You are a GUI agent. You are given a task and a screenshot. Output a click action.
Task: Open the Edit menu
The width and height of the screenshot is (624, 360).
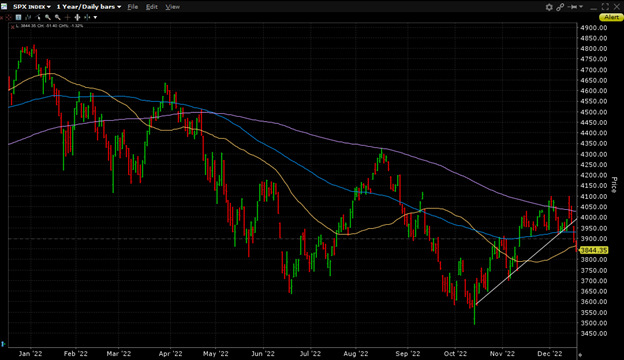tap(152, 7)
